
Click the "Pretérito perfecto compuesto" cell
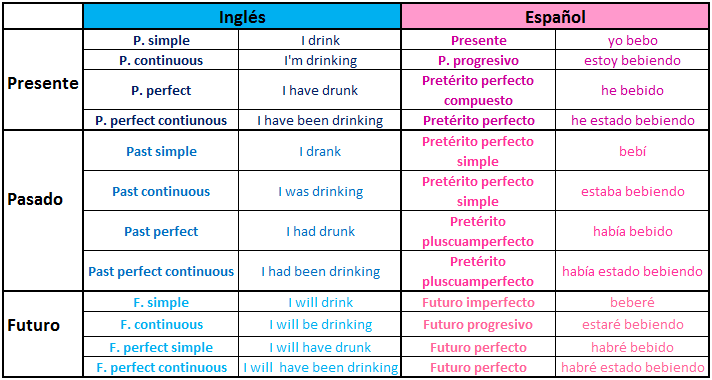point(478,90)
